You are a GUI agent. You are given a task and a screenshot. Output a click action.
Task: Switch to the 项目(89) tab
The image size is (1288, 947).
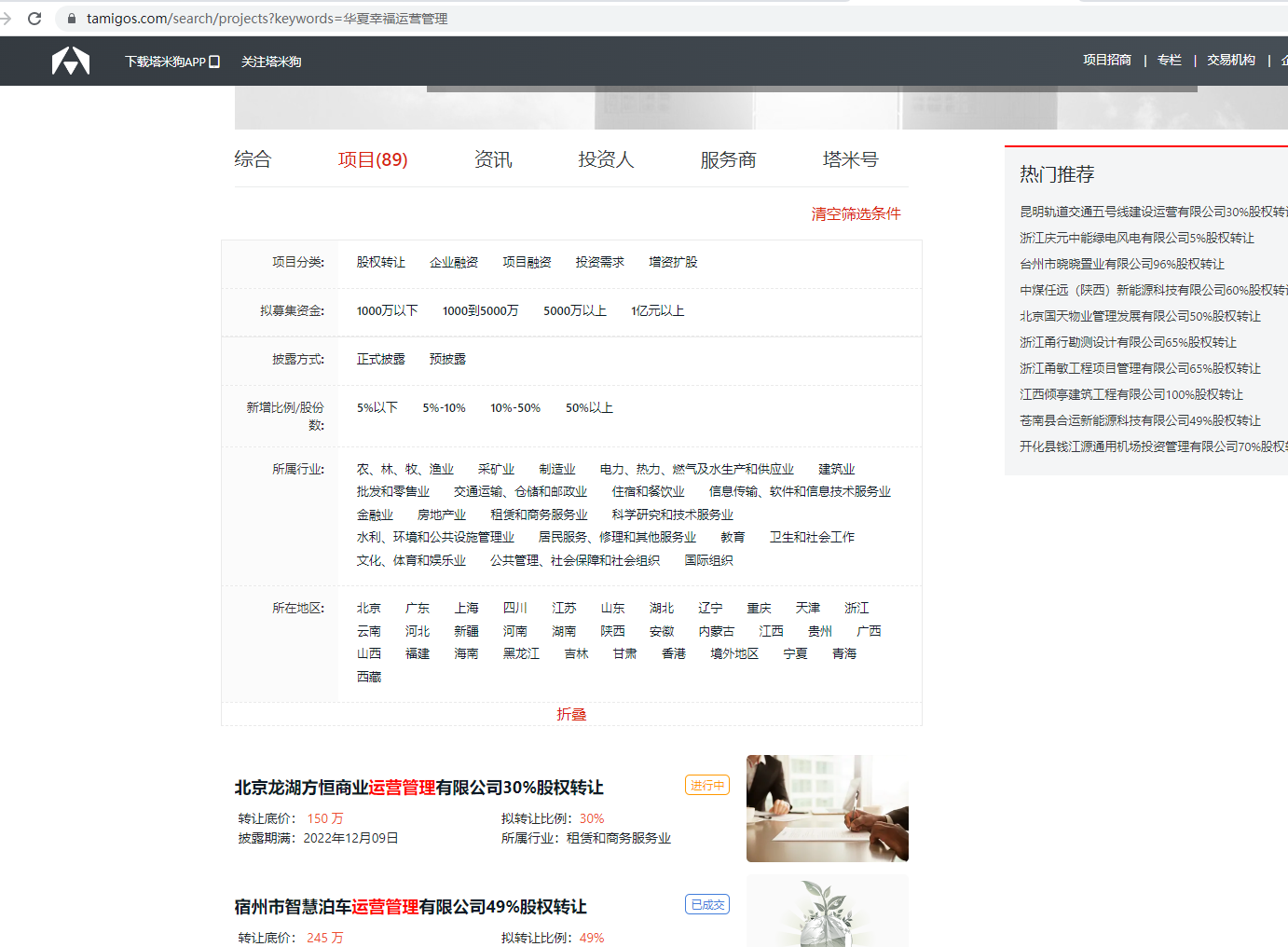pyautogui.click(x=373, y=159)
